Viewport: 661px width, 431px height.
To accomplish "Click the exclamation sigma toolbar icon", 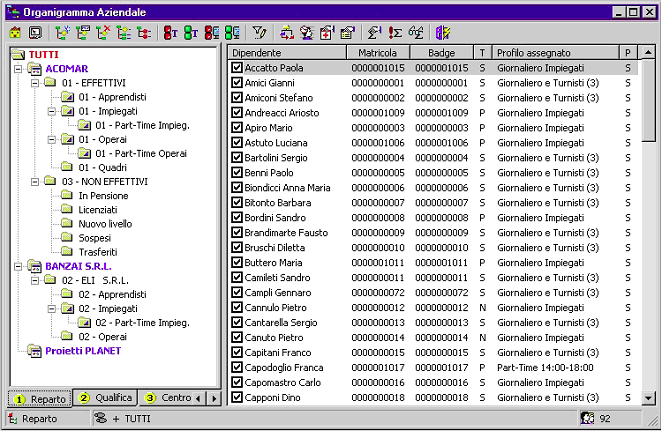I will pos(395,32).
